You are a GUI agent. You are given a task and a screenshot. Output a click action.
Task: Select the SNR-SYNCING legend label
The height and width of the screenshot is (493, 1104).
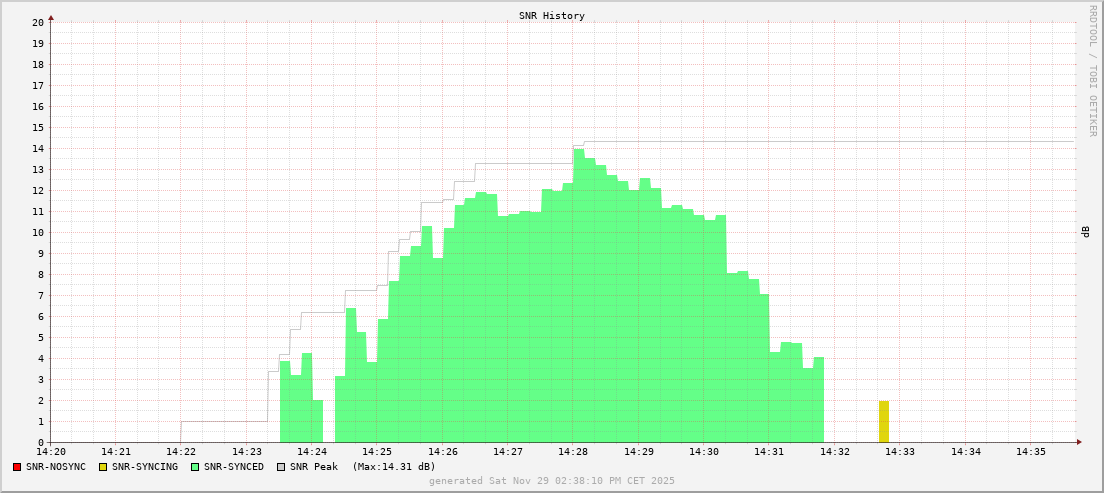point(145,467)
